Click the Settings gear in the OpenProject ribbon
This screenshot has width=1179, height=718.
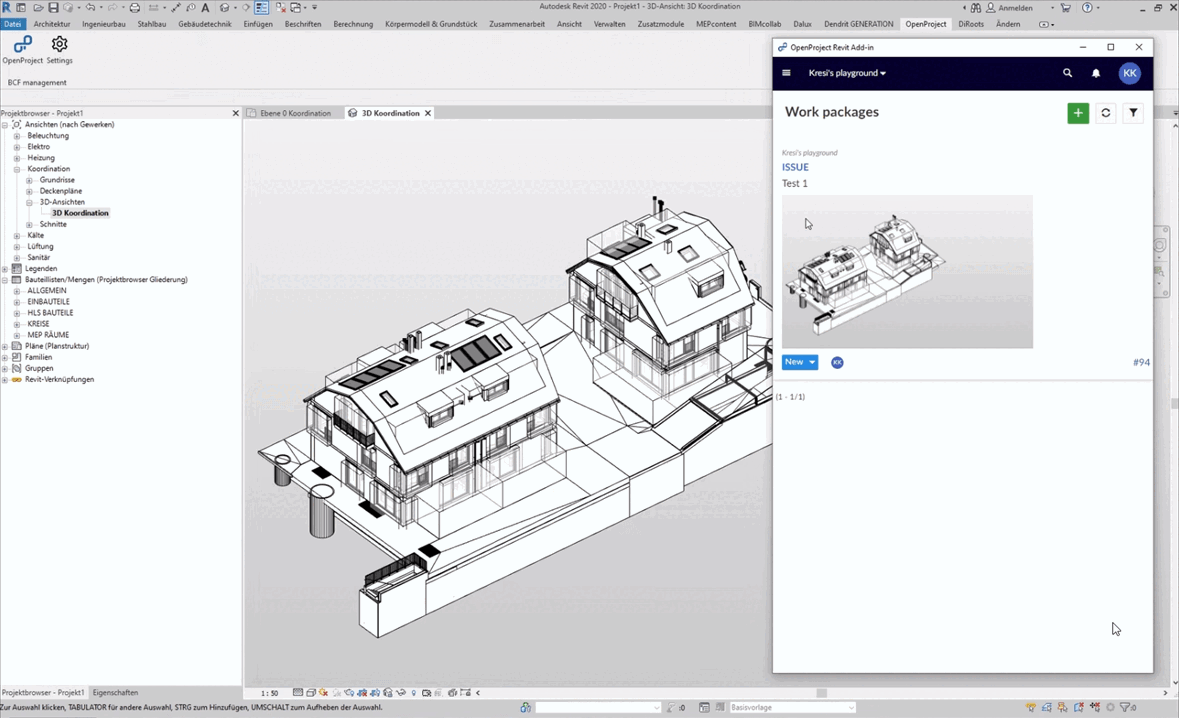pyautogui.click(x=59, y=45)
